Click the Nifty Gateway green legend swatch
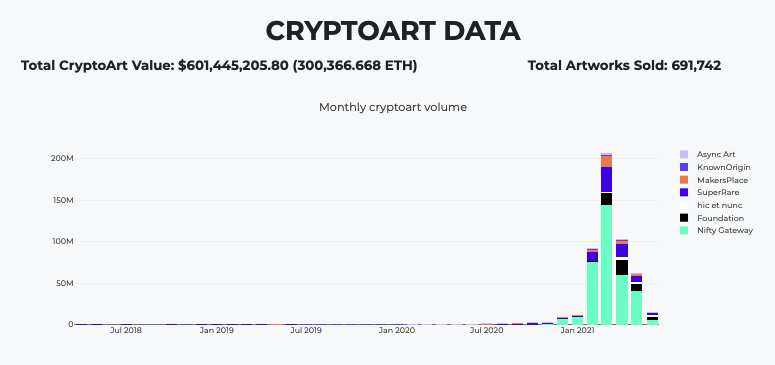775x365 pixels. 684,230
